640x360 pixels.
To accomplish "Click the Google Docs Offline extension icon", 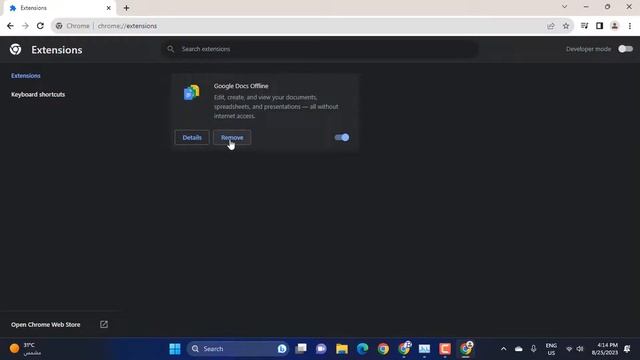I will pyautogui.click(x=191, y=93).
